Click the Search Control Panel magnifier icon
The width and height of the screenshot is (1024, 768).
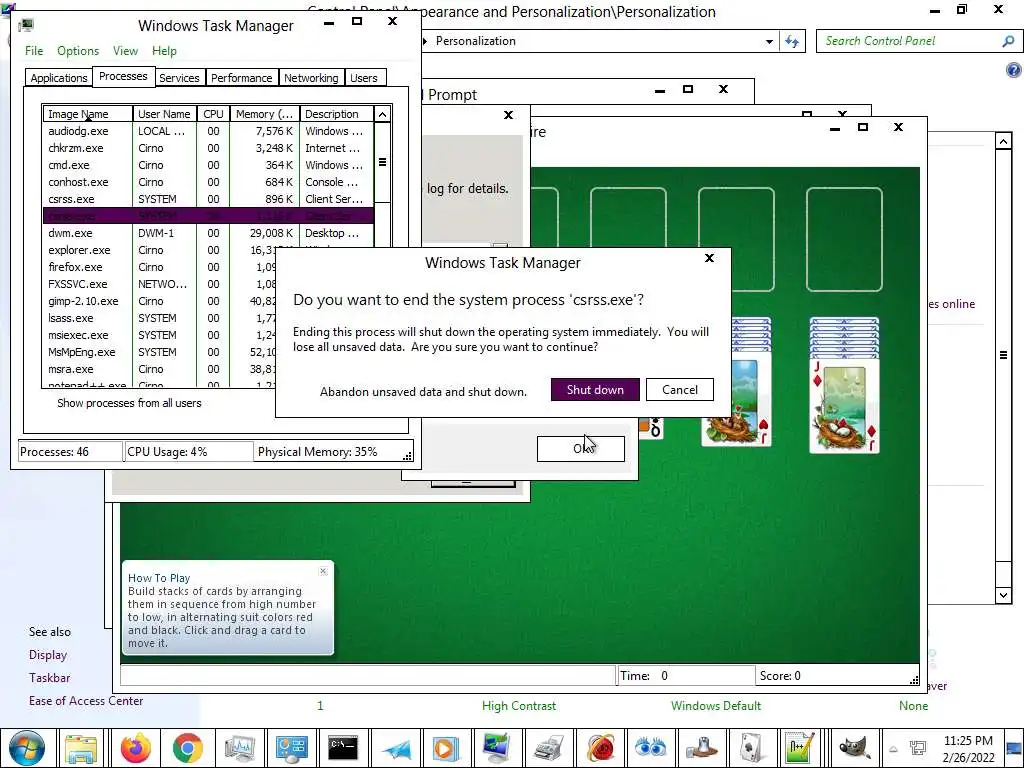[1008, 41]
